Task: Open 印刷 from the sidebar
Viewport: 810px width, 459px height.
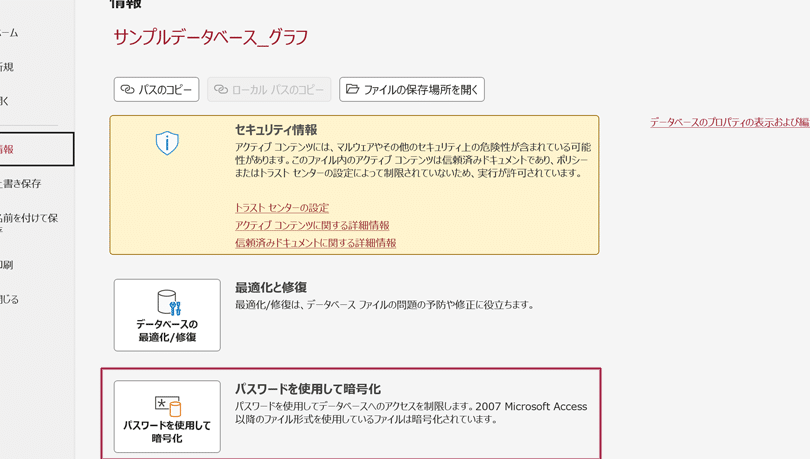Action: (7, 265)
